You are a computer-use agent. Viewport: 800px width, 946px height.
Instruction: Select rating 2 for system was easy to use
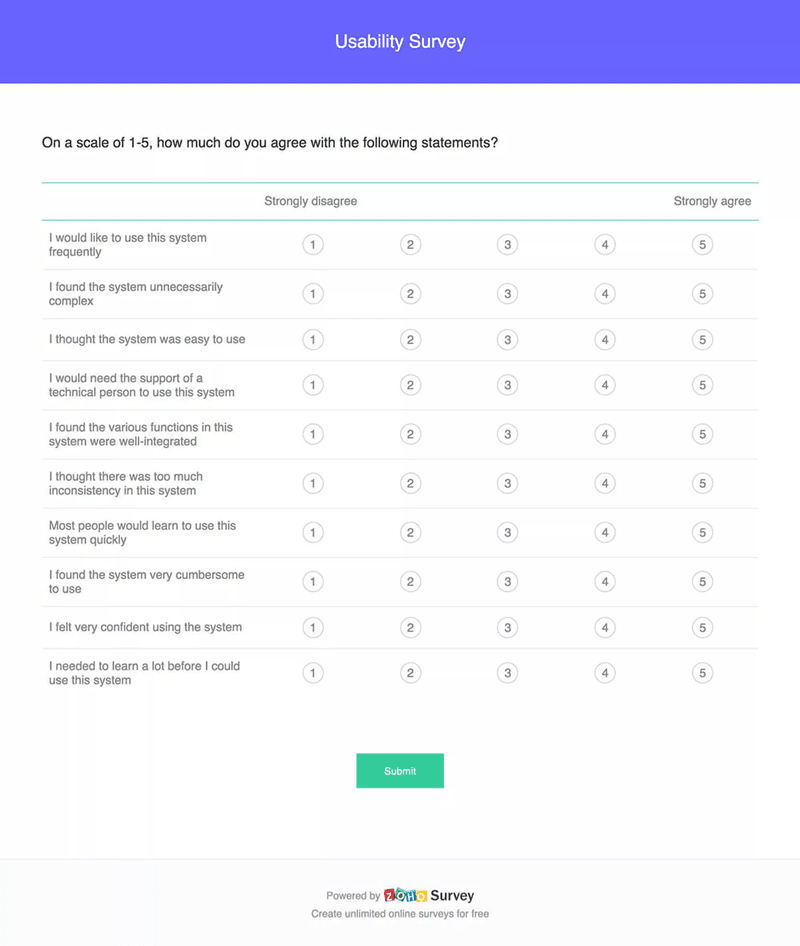point(410,340)
